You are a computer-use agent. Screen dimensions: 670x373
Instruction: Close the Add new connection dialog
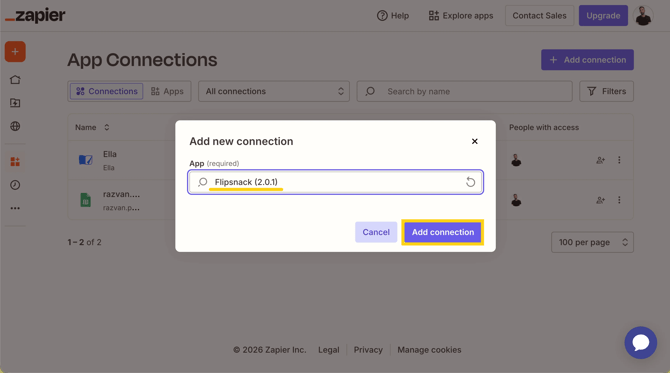coord(474,141)
